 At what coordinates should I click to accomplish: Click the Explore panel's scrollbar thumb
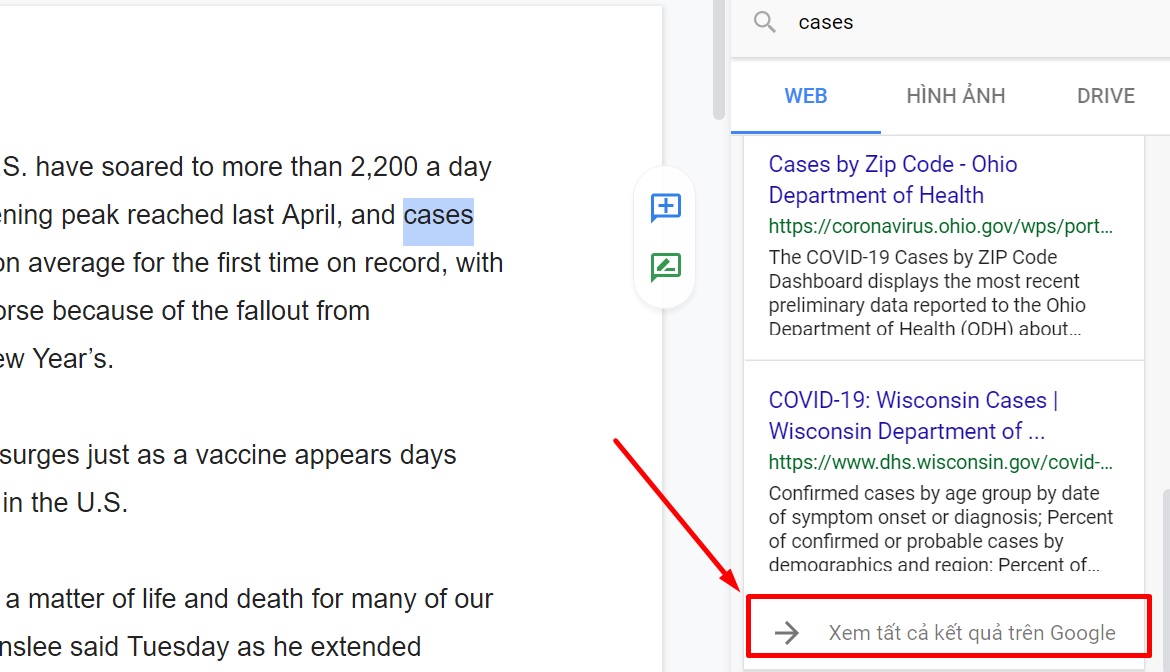(x=1165, y=578)
